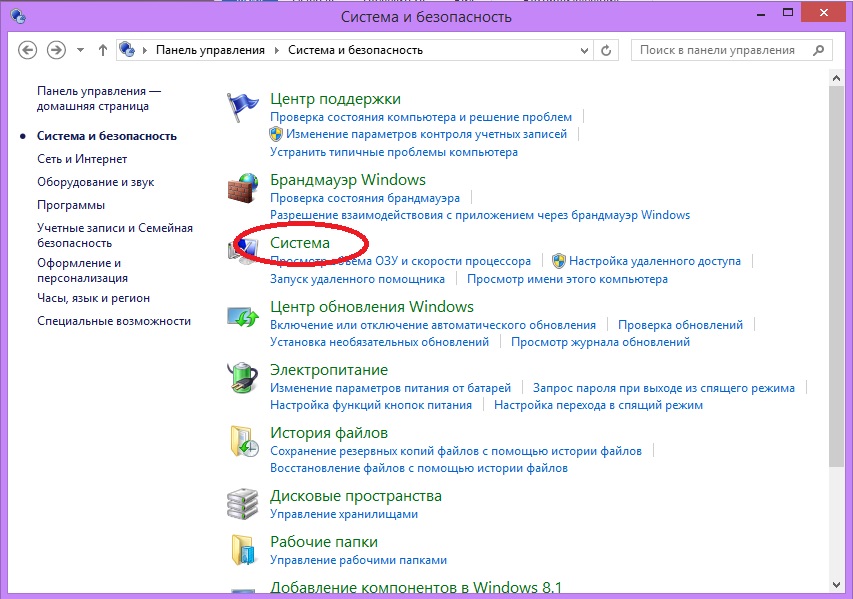Open Изменение параметров контроля учетных записей
Viewport: 853px width, 599px height.
tap(426, 134)
